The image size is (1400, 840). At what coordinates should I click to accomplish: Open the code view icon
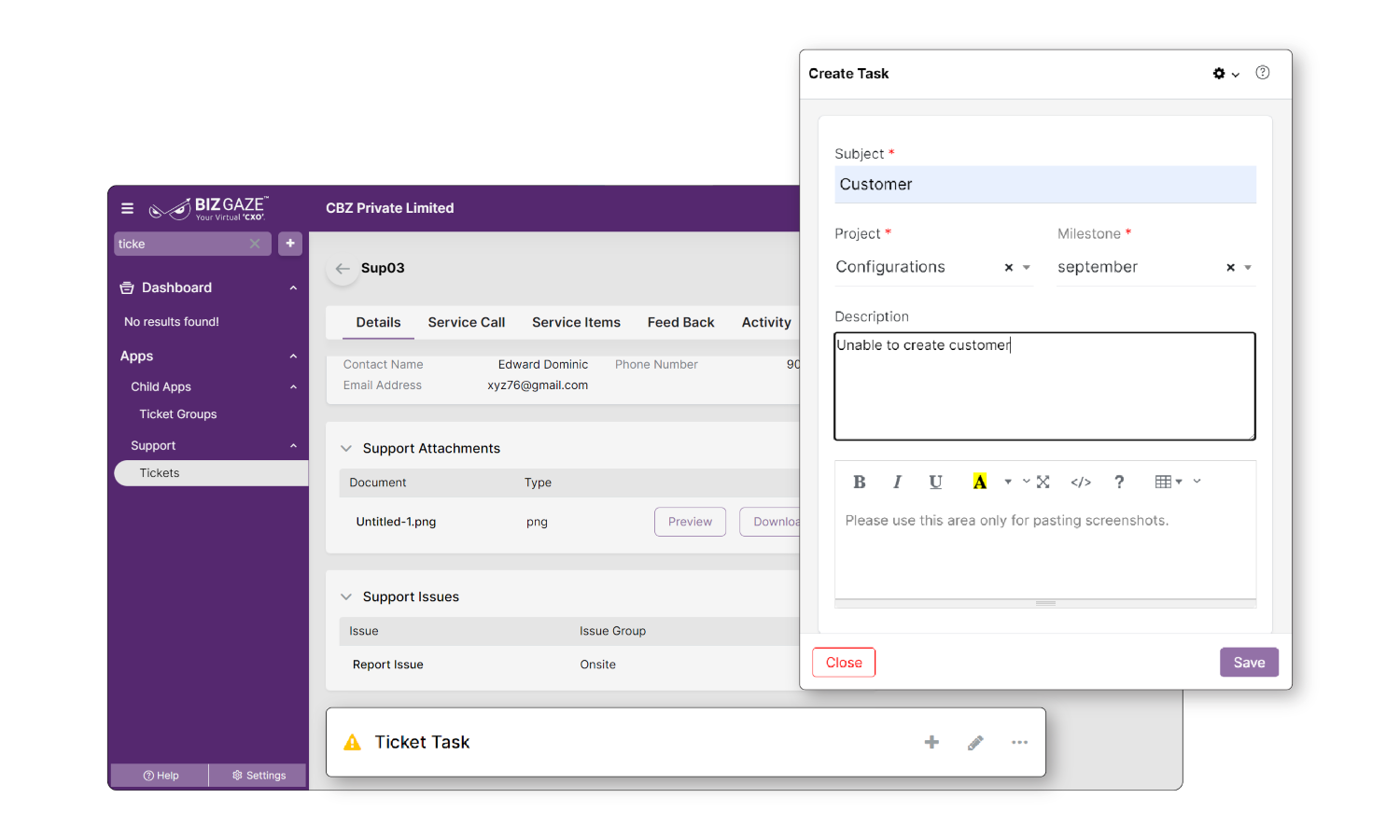pos(1081,482)
